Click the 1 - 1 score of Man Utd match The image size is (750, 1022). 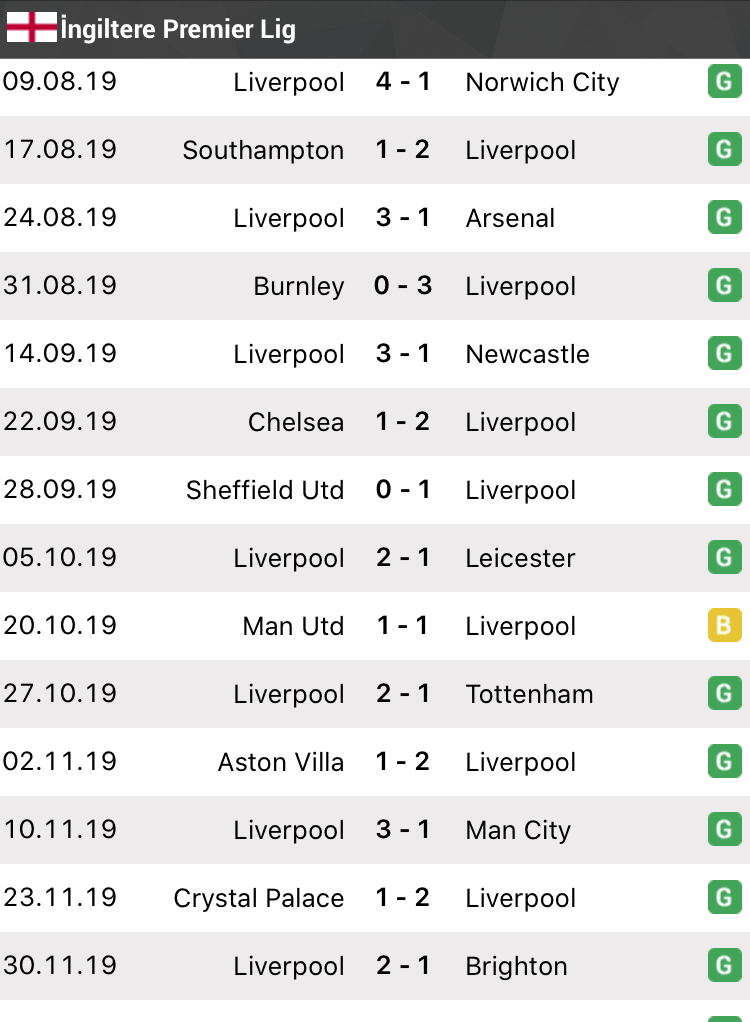(x=403, y=626)
